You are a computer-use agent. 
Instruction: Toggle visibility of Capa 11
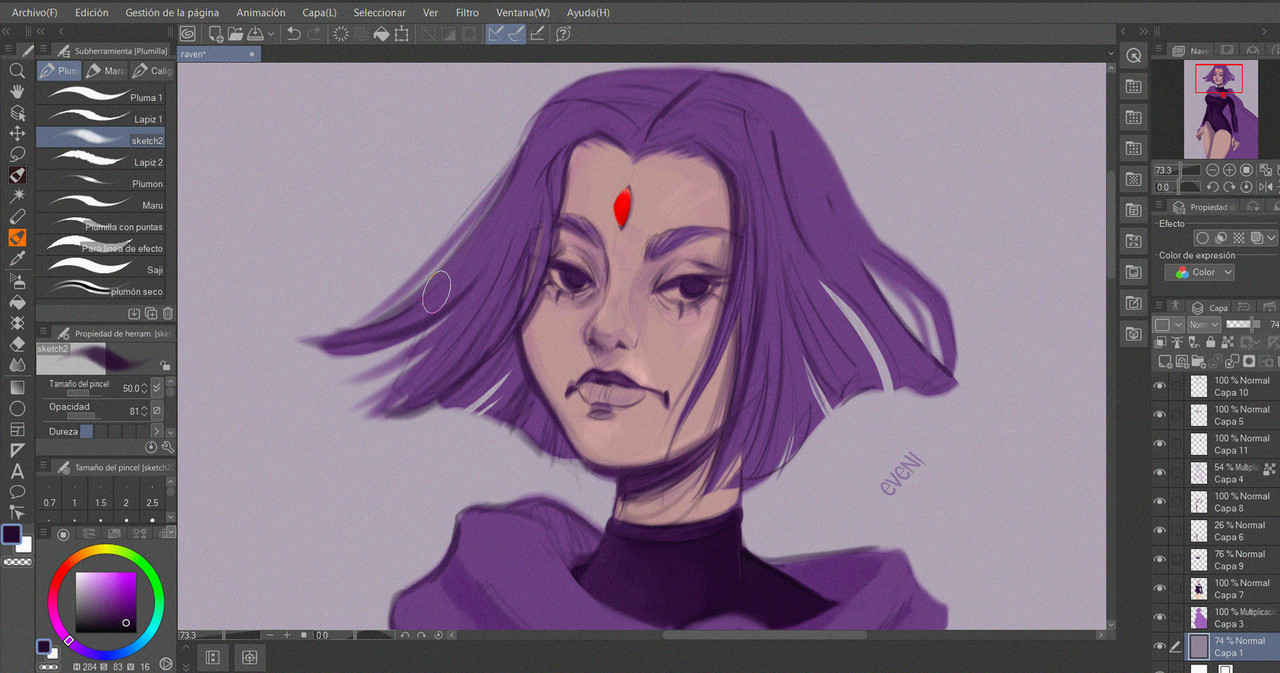tap(1159, 444)
